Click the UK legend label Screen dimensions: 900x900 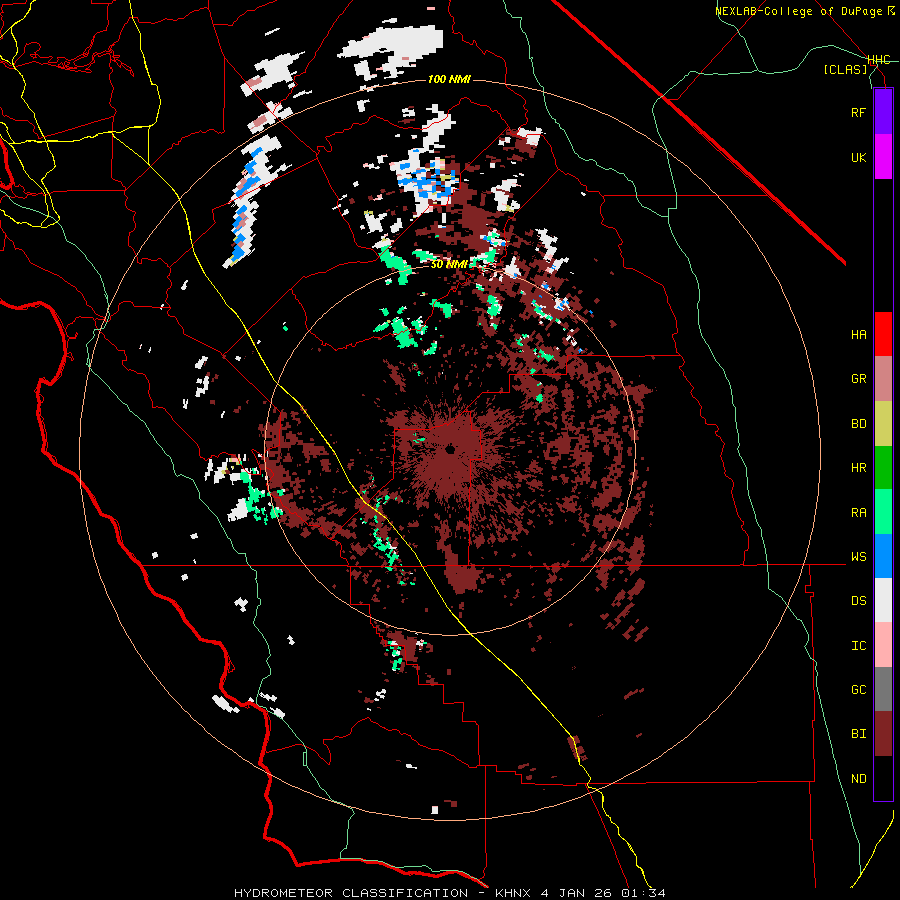coord(858,157)
